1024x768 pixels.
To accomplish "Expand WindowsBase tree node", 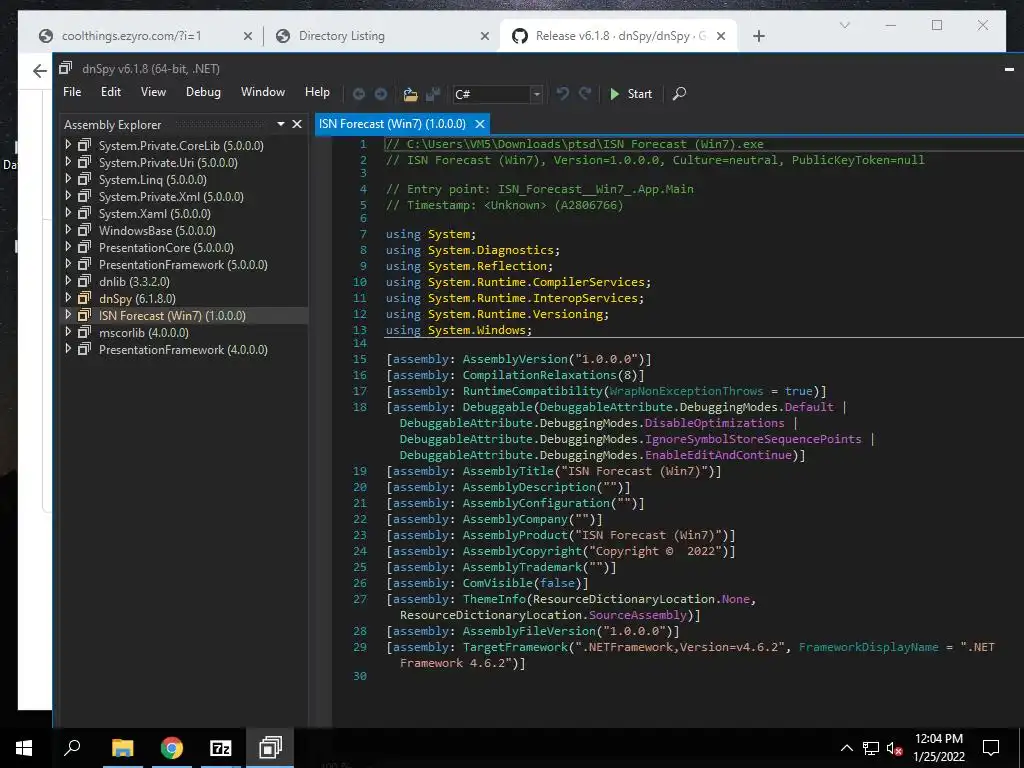I will click(68, 230).
